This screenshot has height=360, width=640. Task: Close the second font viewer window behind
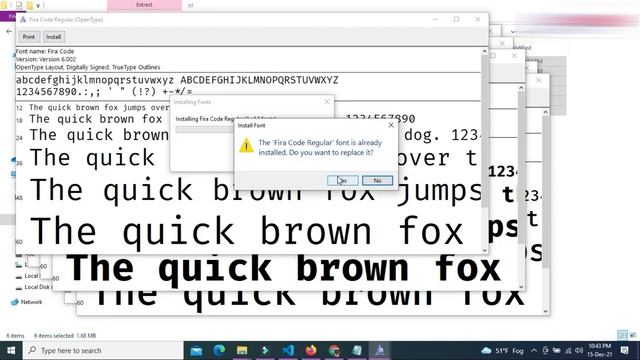(514, 56)
